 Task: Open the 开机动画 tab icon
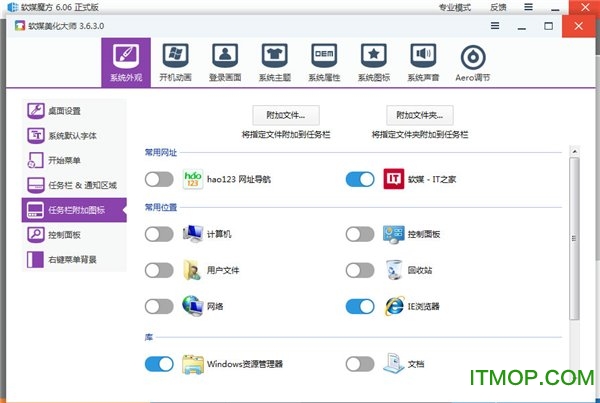pyautogui.click(x=175, y=56)
